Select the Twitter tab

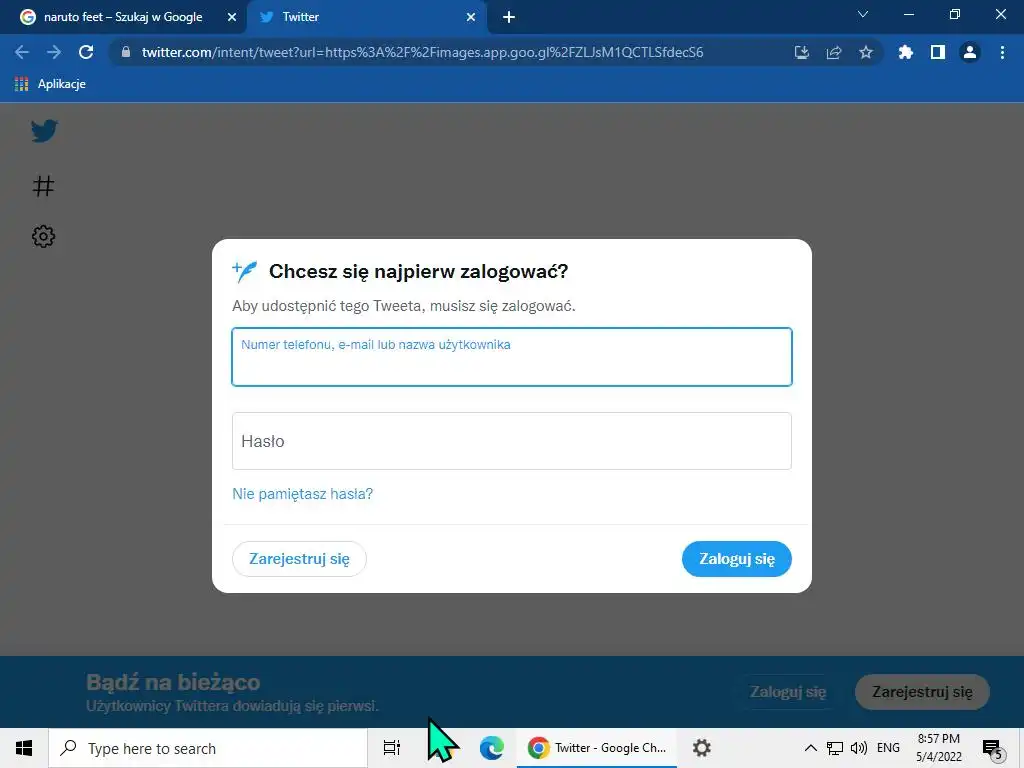pos(366,17)
